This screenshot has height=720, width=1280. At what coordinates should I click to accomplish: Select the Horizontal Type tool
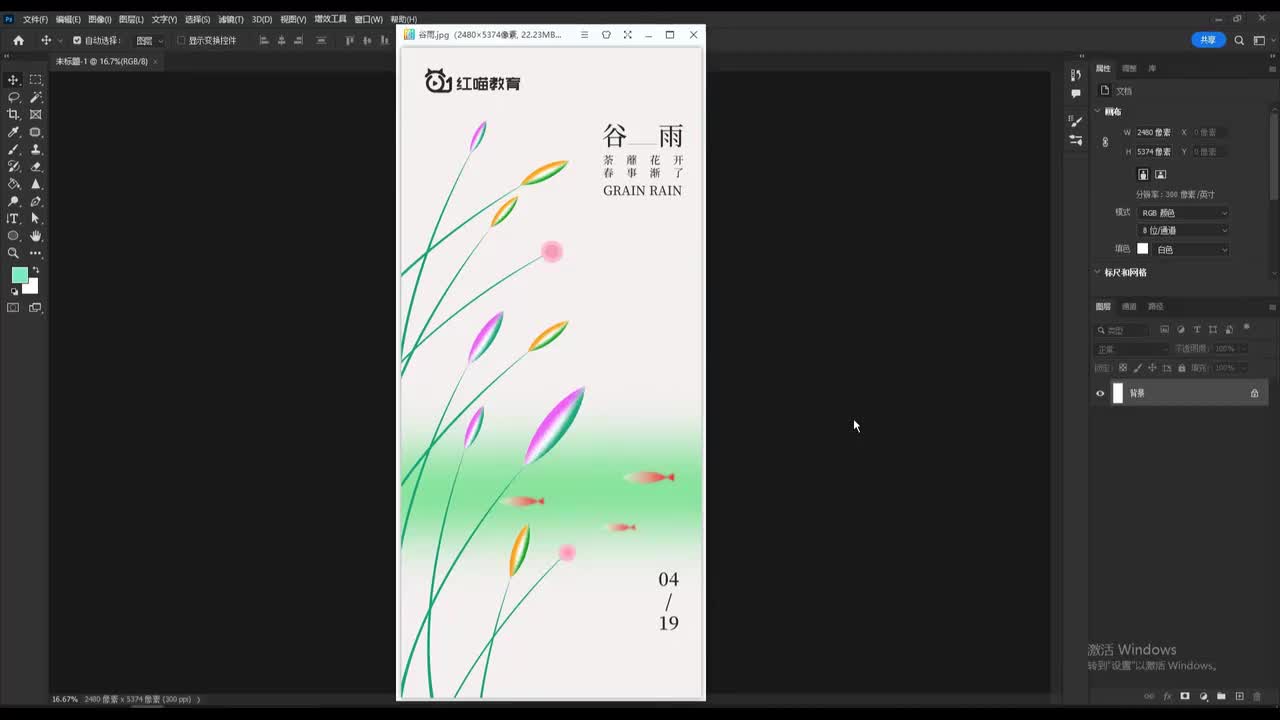(13, 218)
